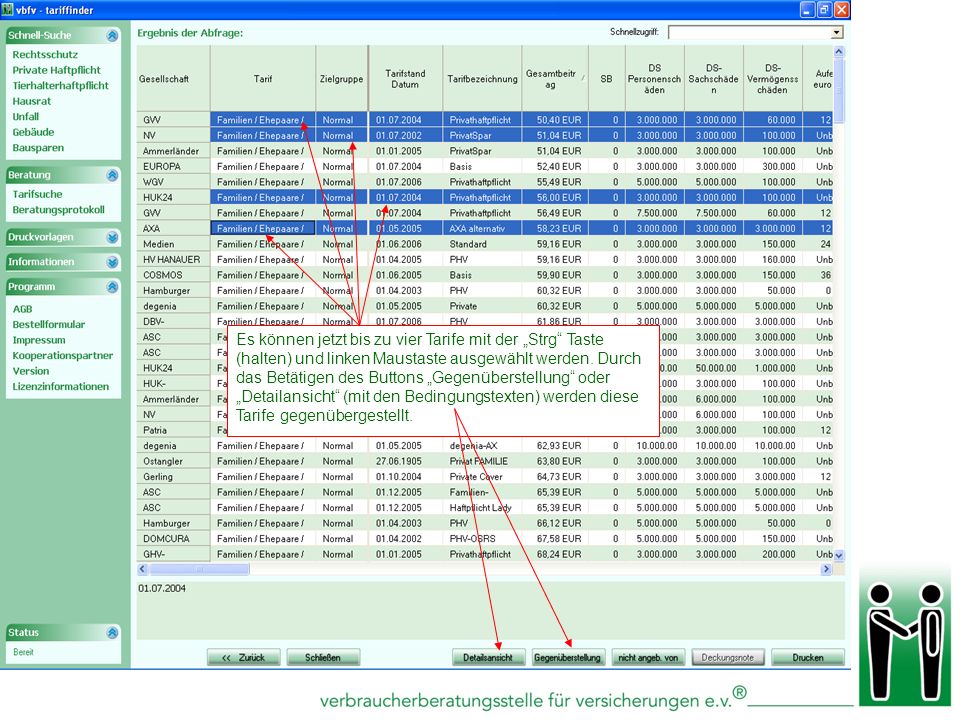The height and width of the screenshot is (720, 960).
Task: Open Bausparen quick search
Action: pyautogui.click(x=38, y=148)
